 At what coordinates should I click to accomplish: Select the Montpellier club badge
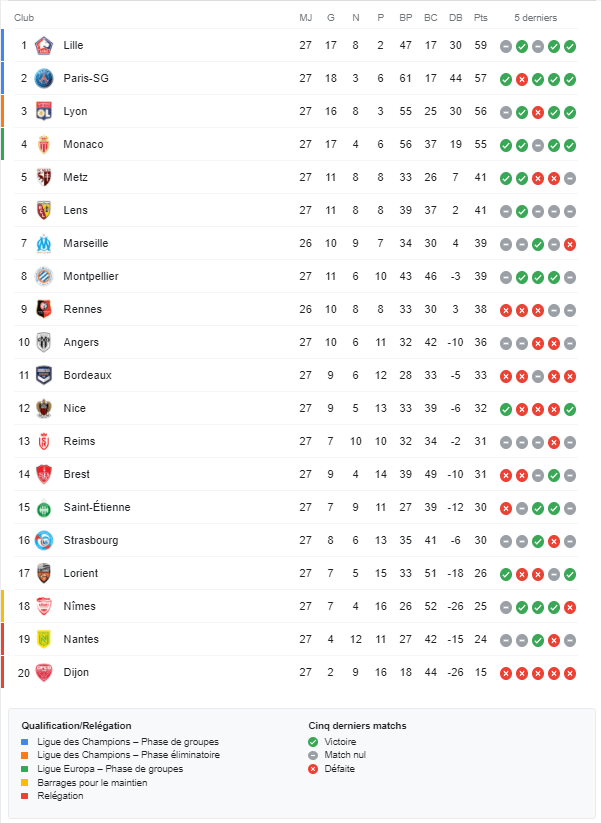point(44,277)
